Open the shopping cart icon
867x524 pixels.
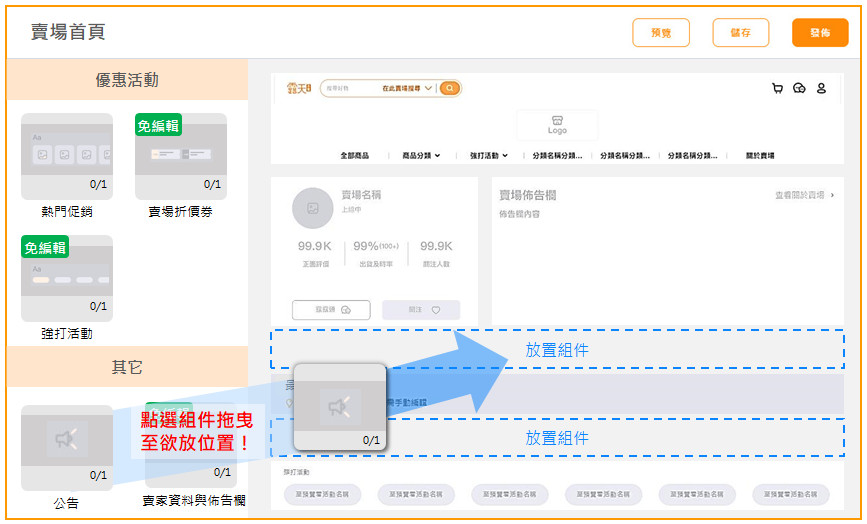click(x=777, y=88)
